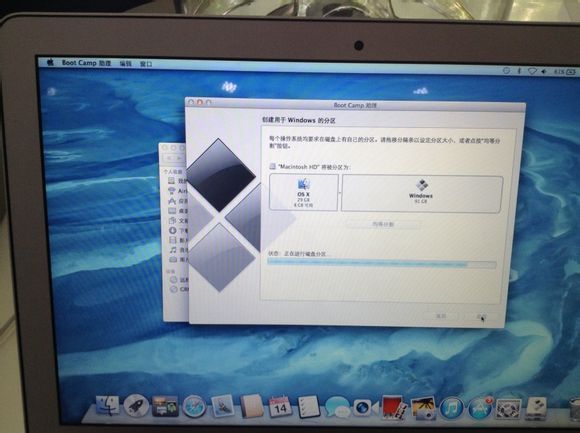Open the Apple menu

coord(50,62)
